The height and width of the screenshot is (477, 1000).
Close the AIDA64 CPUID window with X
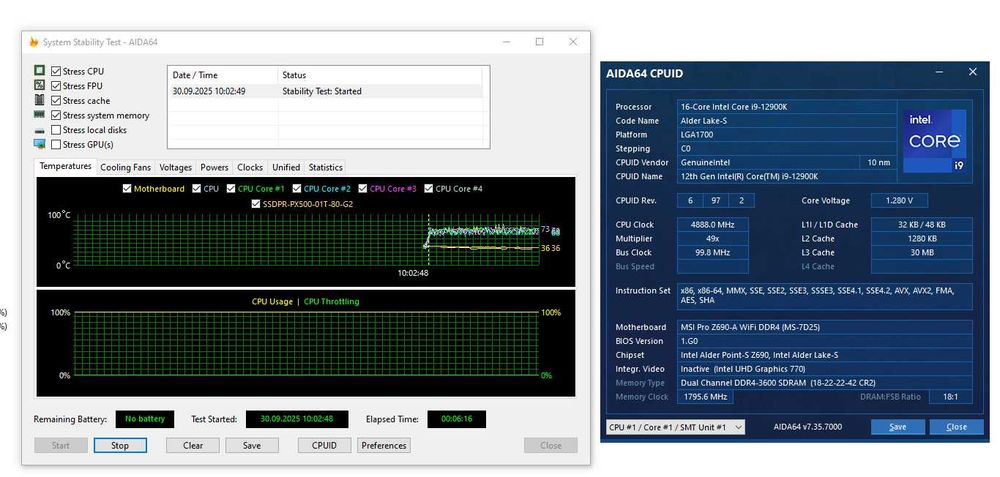(973, 72)
